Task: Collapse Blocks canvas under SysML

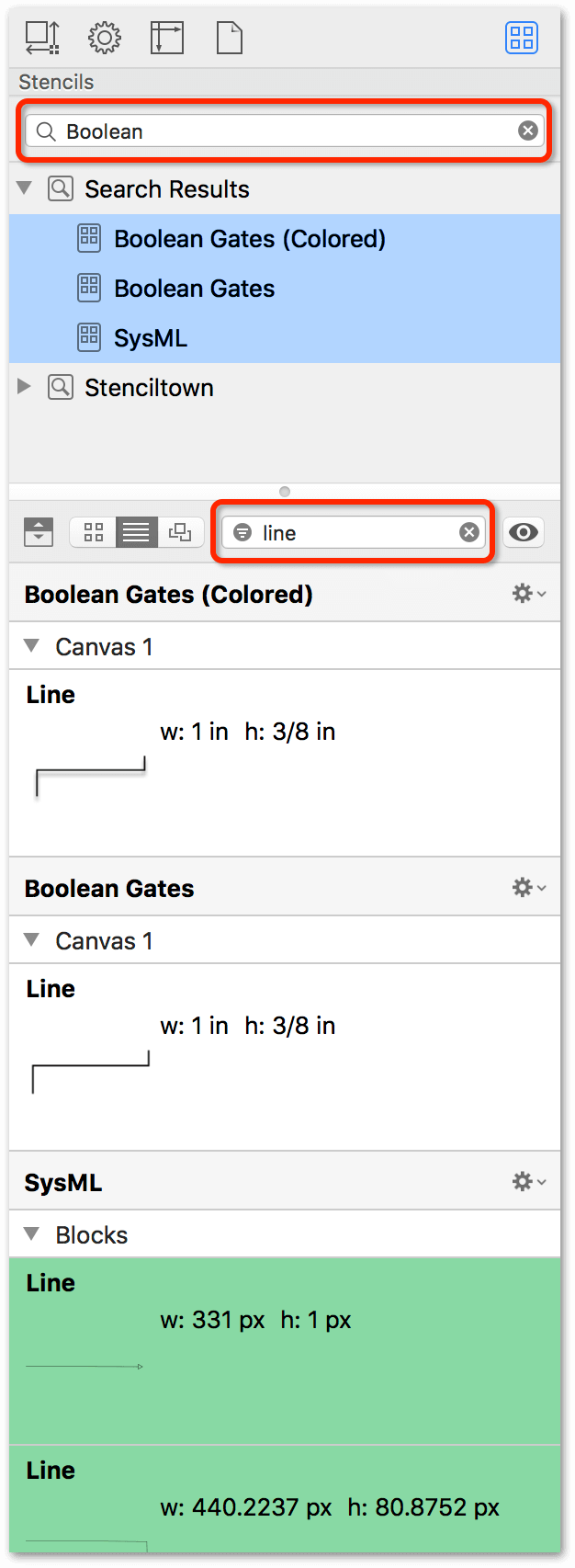Action: pos(32,1233)
